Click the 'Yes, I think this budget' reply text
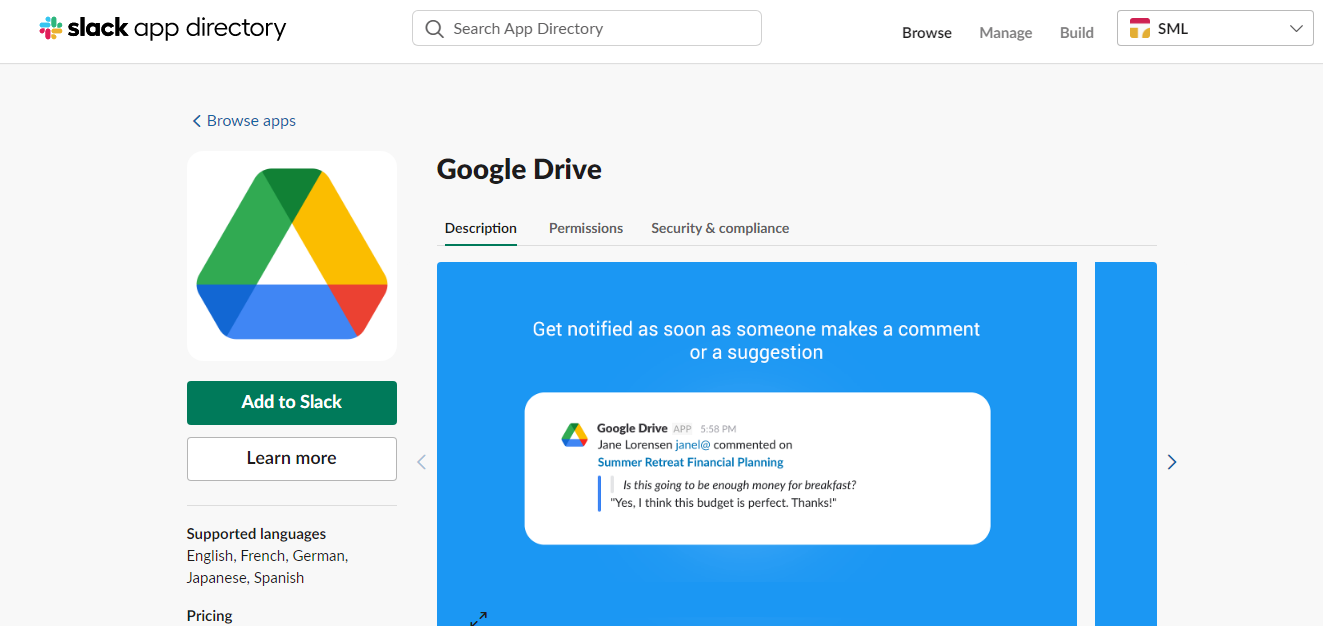This screenshot has width=1323, height=626. coord(723,502)
